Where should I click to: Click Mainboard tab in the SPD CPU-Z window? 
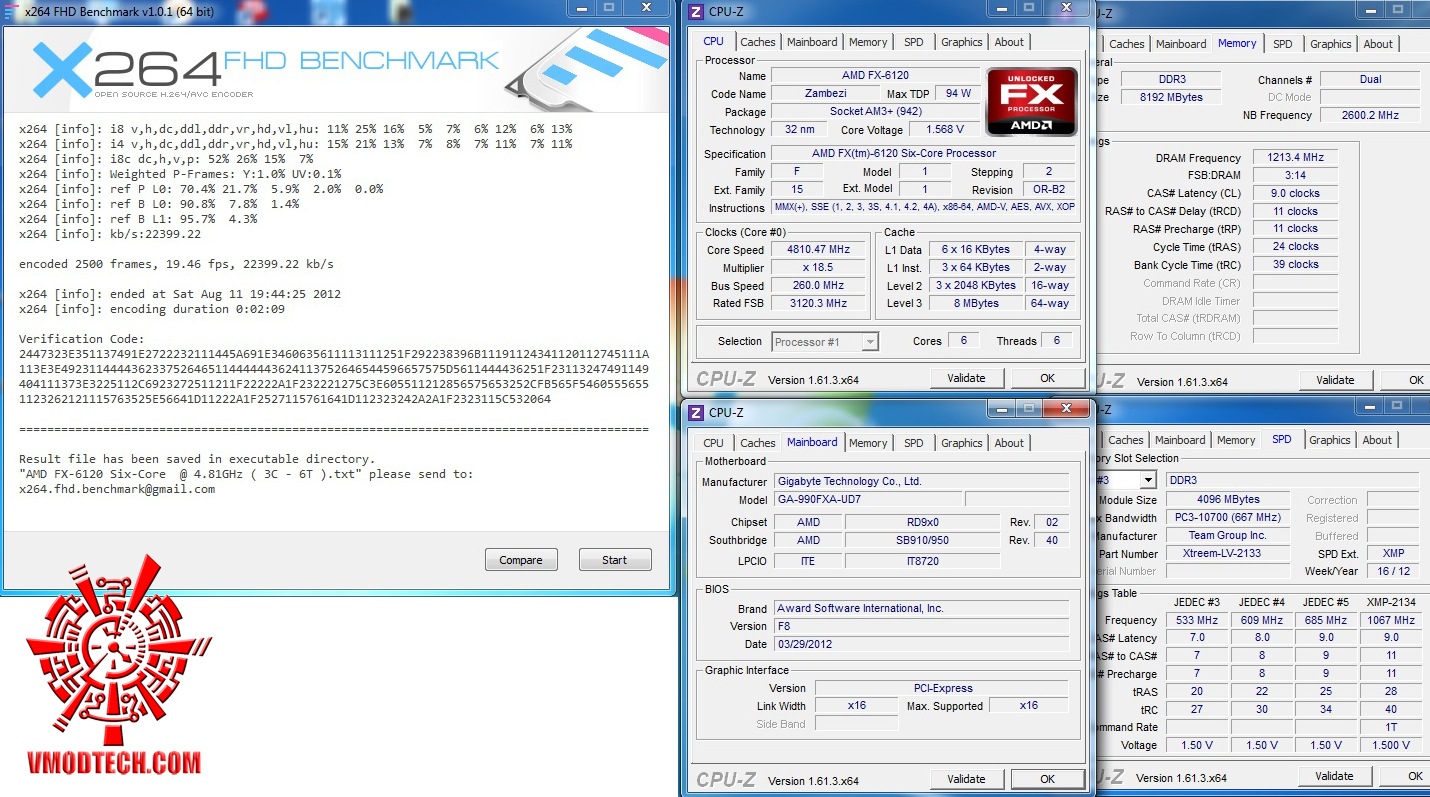click(1180, 440)
